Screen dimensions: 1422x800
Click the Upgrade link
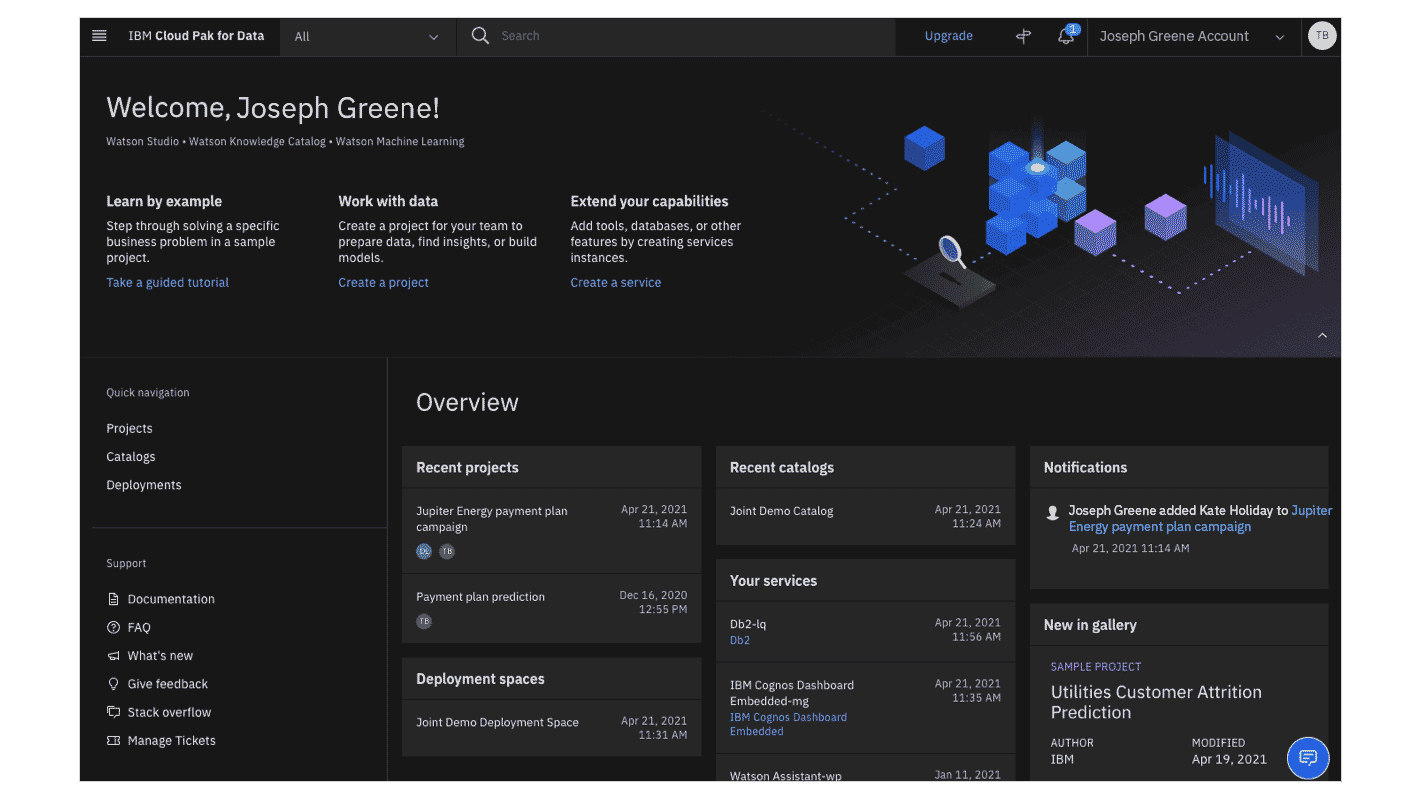pos(948,36)
